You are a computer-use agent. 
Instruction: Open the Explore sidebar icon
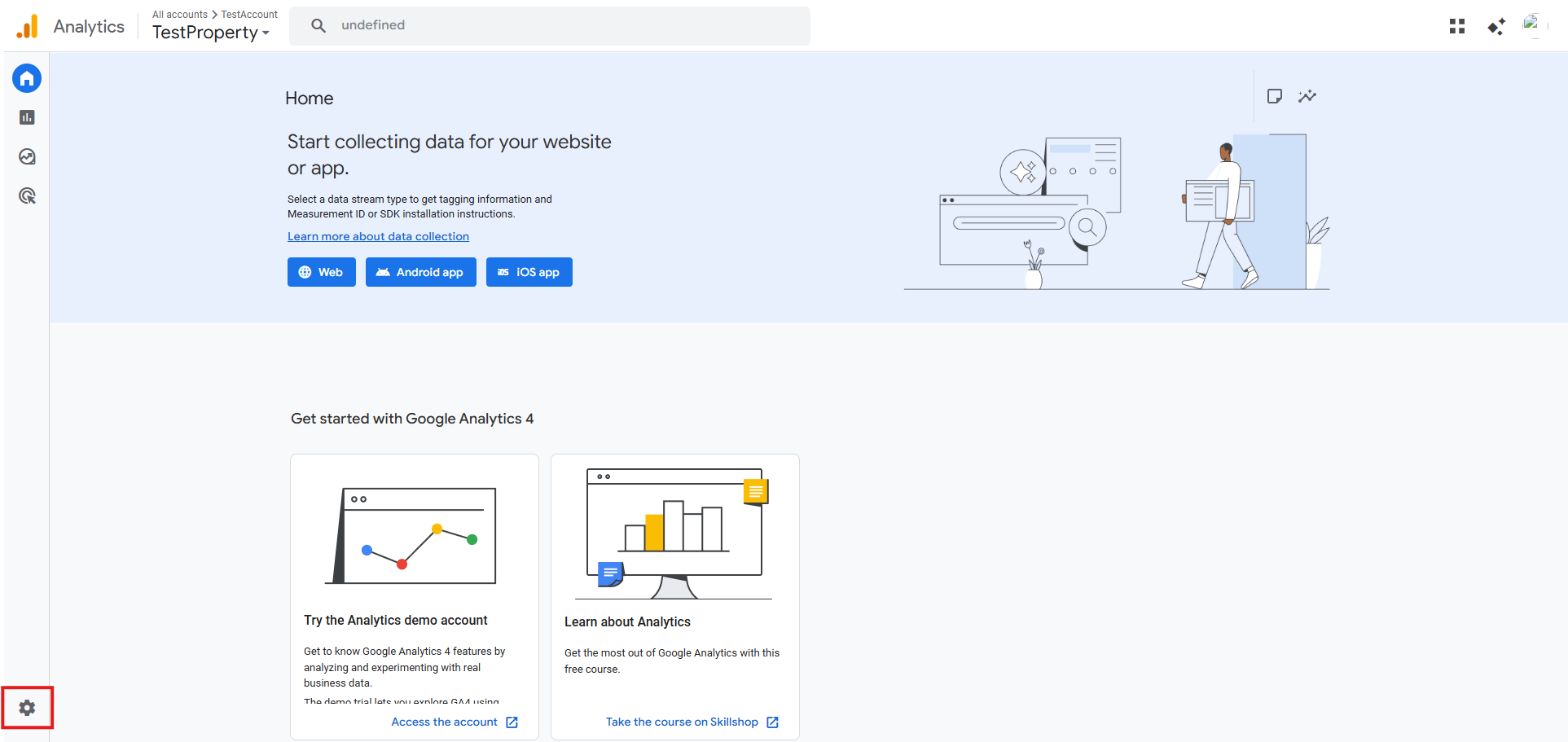coord(27,156)
